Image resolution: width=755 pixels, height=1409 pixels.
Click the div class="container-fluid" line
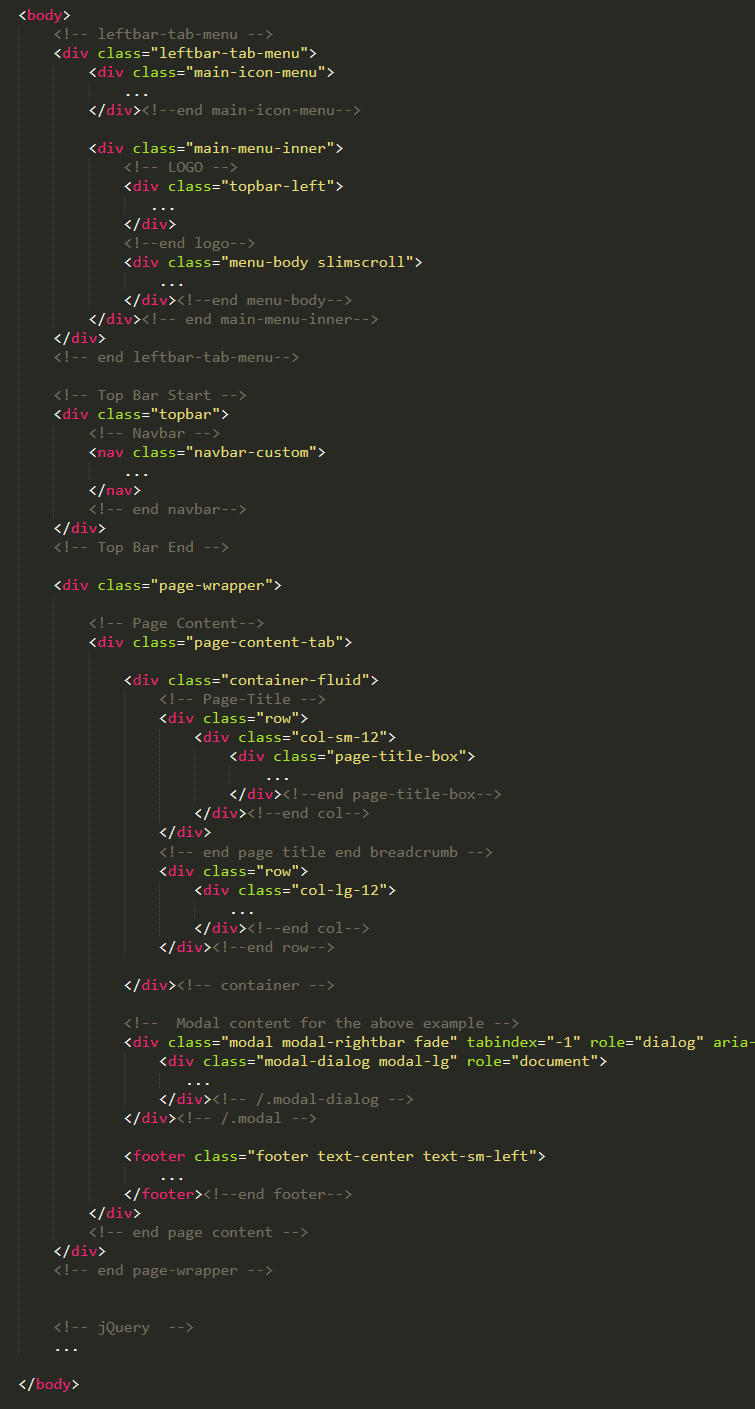(x=251, y=680)
